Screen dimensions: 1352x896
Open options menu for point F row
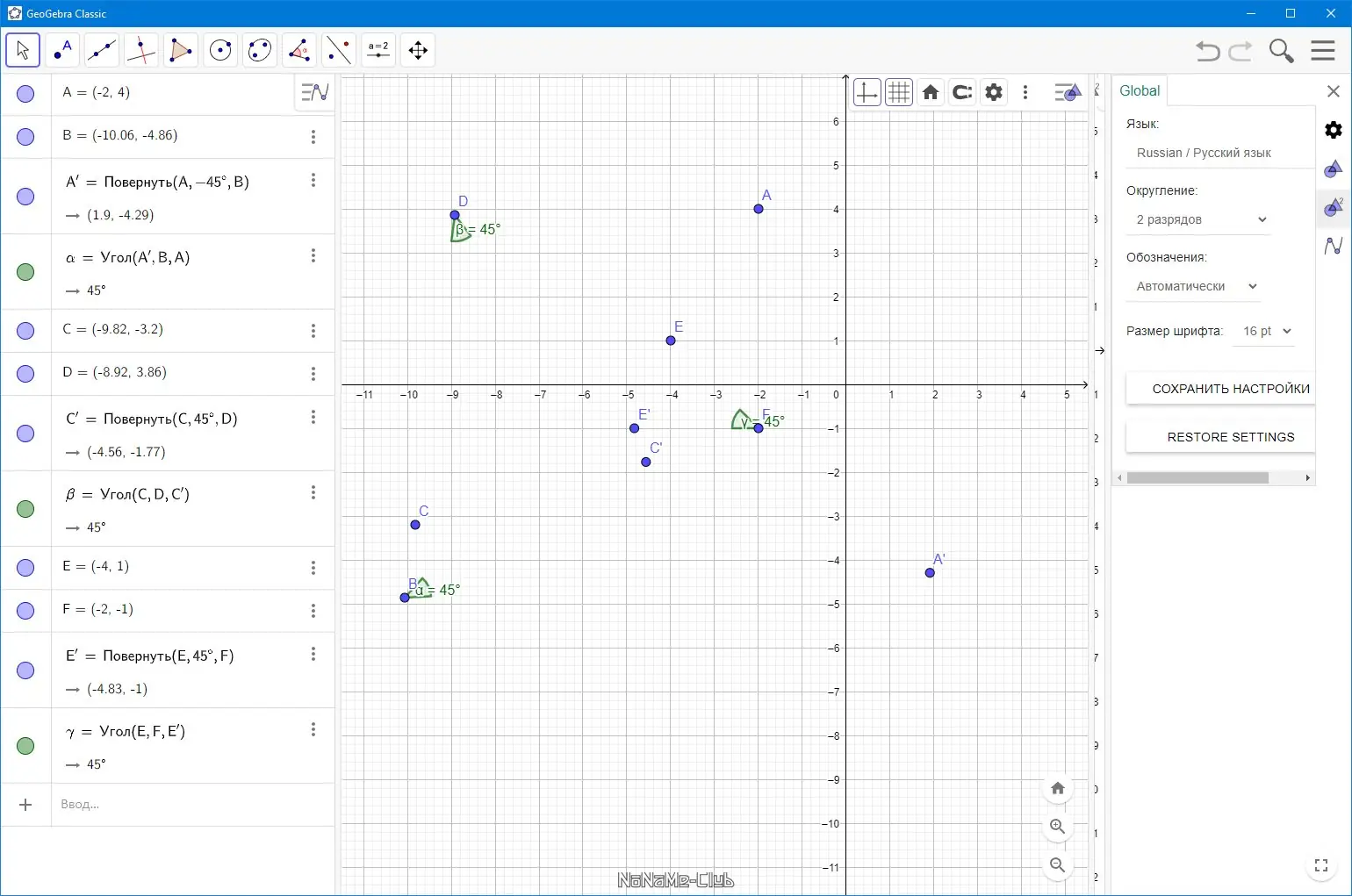pyautogui.click(x=313, y=611)
